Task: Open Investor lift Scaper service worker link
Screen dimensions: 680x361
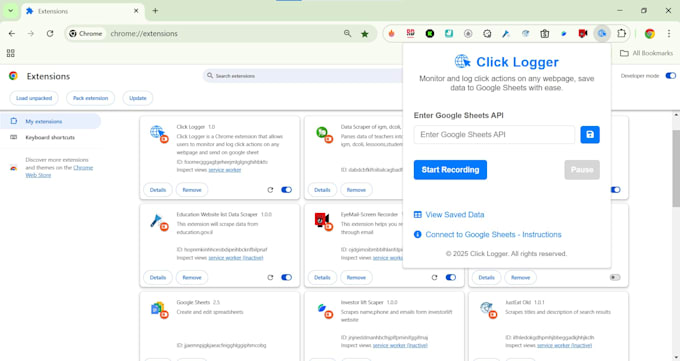Action: (x=400, y=345)
